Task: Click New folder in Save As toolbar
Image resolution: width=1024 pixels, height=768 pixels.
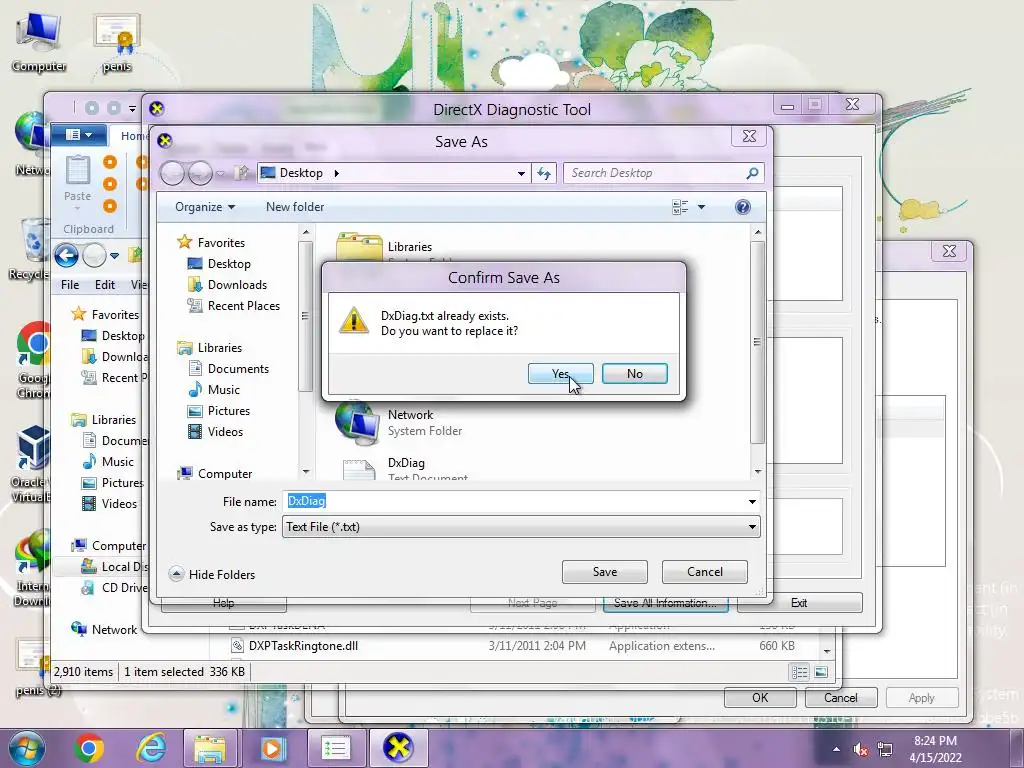Action: 295,207
